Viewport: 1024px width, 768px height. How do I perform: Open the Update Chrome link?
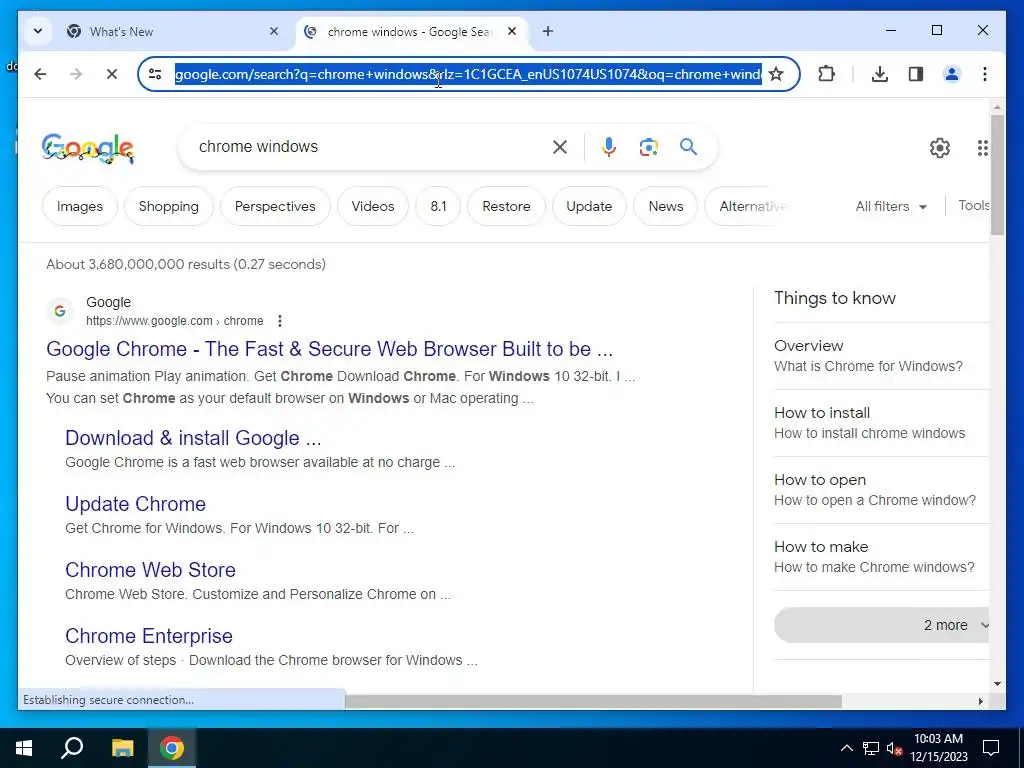[x=135, y=504]
